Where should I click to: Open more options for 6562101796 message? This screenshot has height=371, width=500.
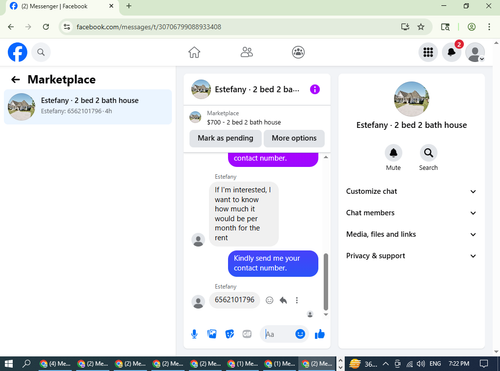tap(297, 300)
